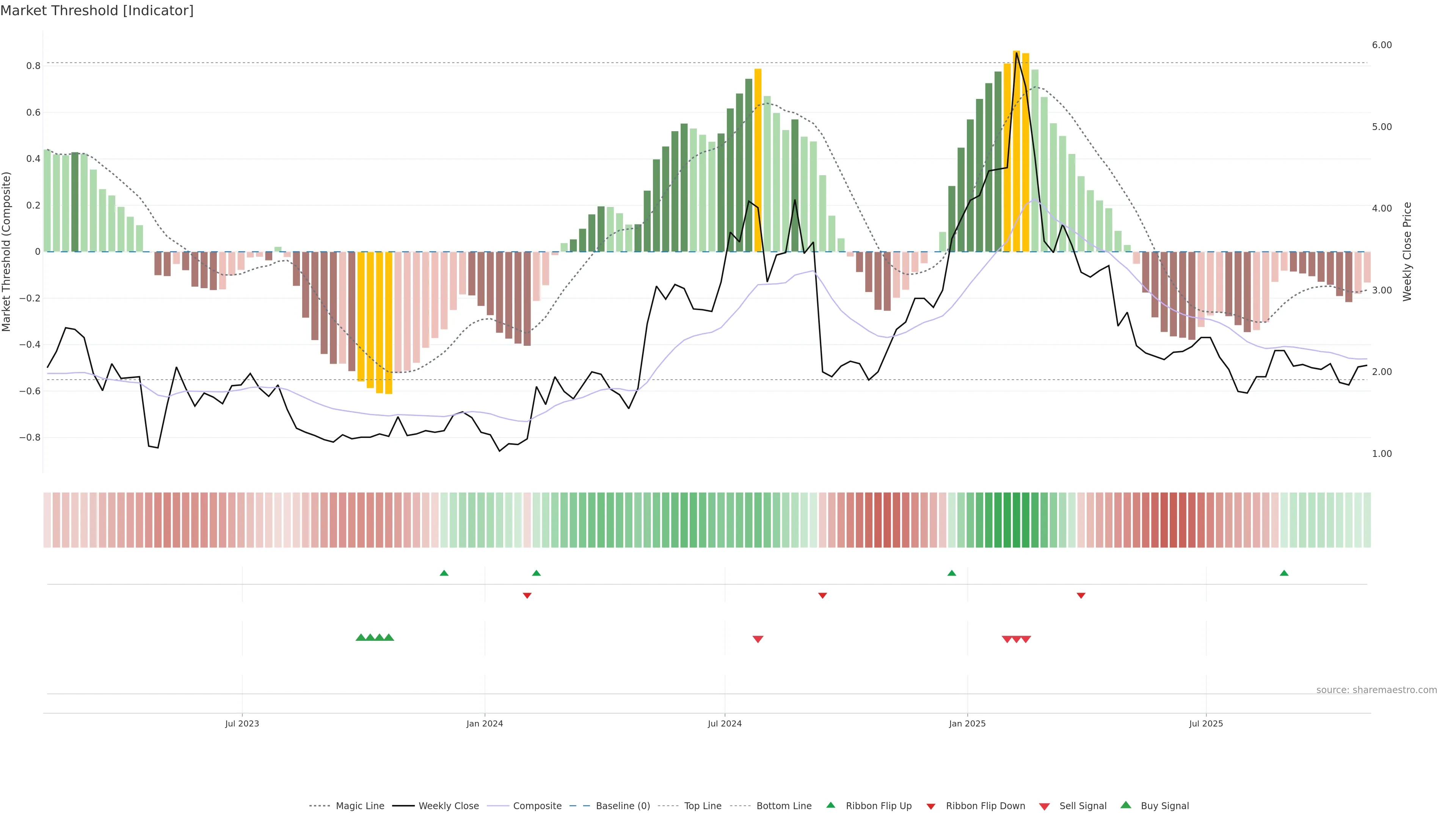
Task: Click the Ribbon Flip Up marker after Jul 2025
Action: coord(1284,573)
